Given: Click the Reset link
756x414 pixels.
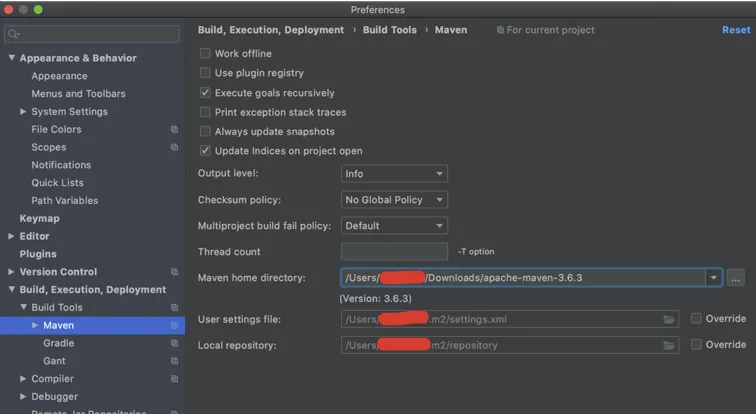Looking at the screenshot, I should [x=735, y=30].
